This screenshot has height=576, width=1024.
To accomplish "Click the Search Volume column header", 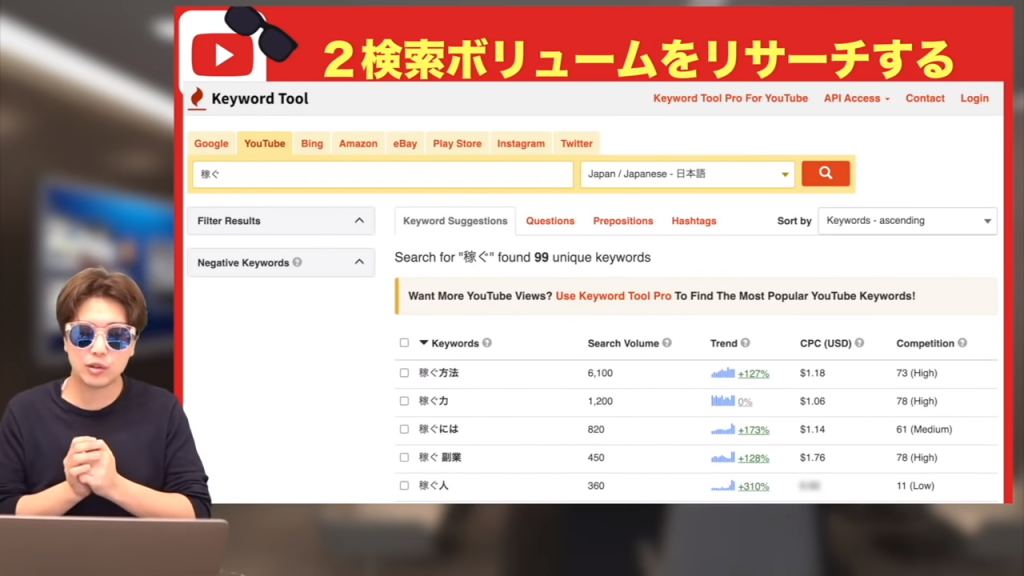I will [x=623, y=343].
